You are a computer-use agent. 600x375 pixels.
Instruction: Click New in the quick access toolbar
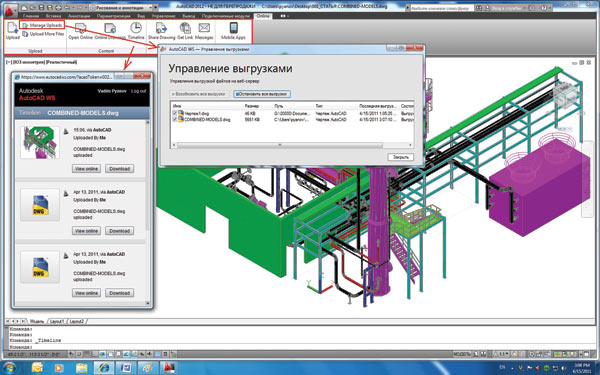click(24, 7)
